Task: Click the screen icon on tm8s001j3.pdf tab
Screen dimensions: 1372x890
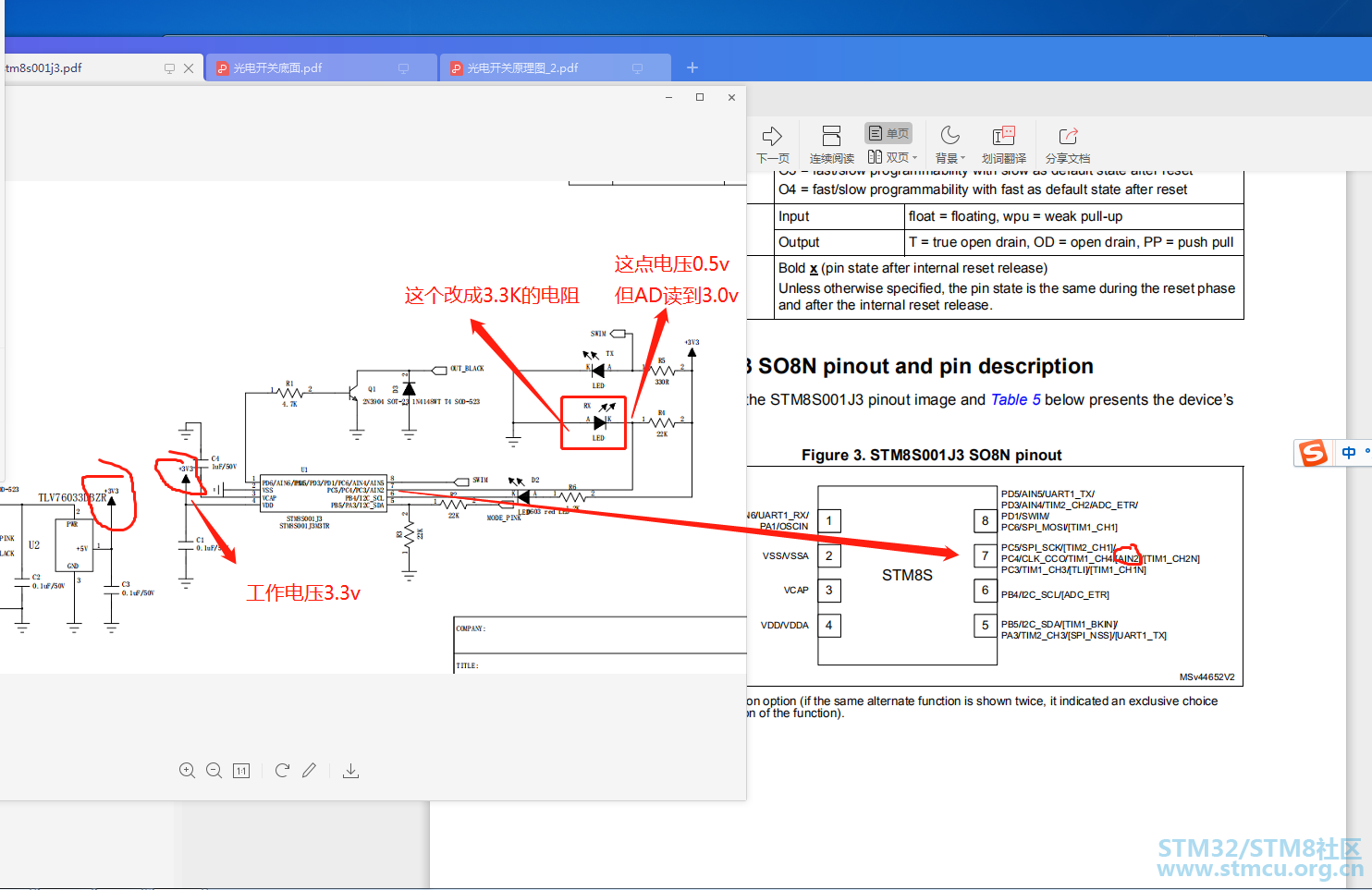Action: click(169, 68)
